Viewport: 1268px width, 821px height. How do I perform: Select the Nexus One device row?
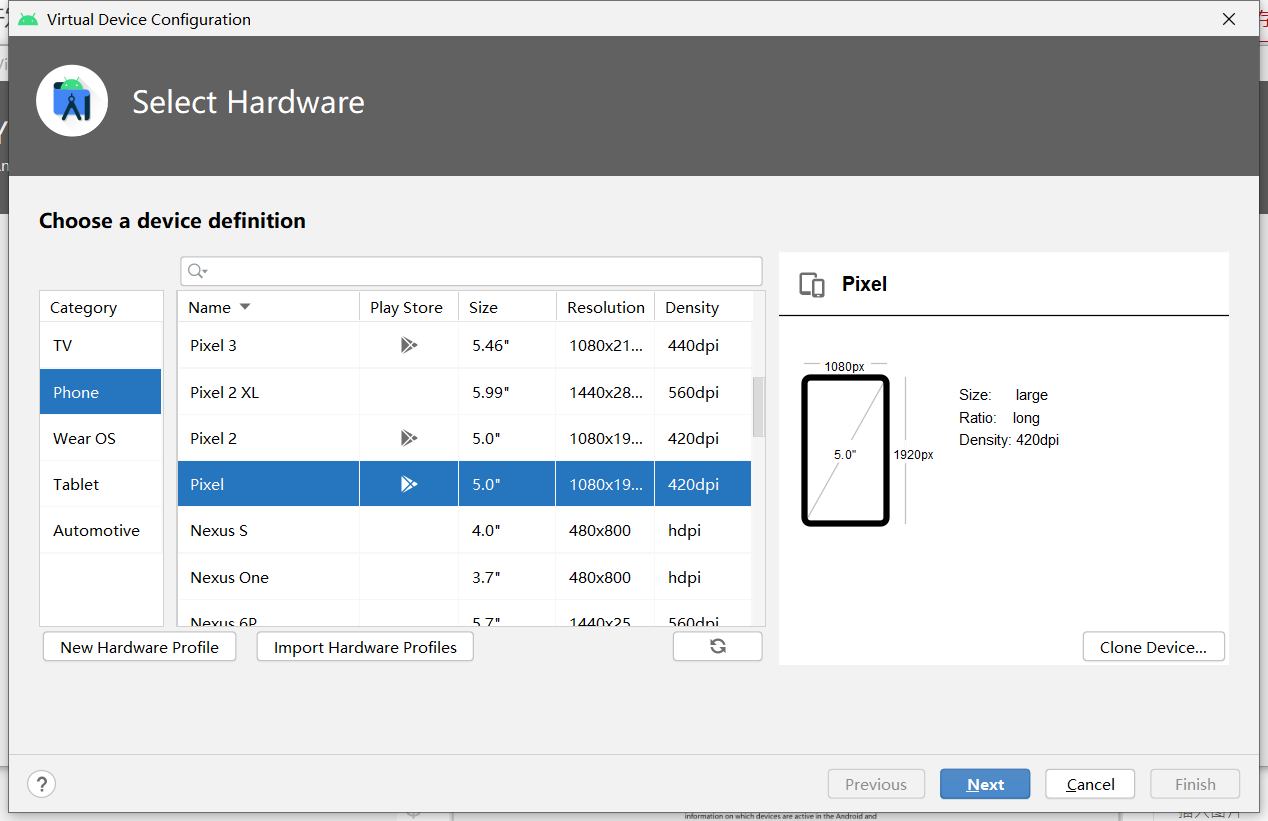click(x=465, y=577)
